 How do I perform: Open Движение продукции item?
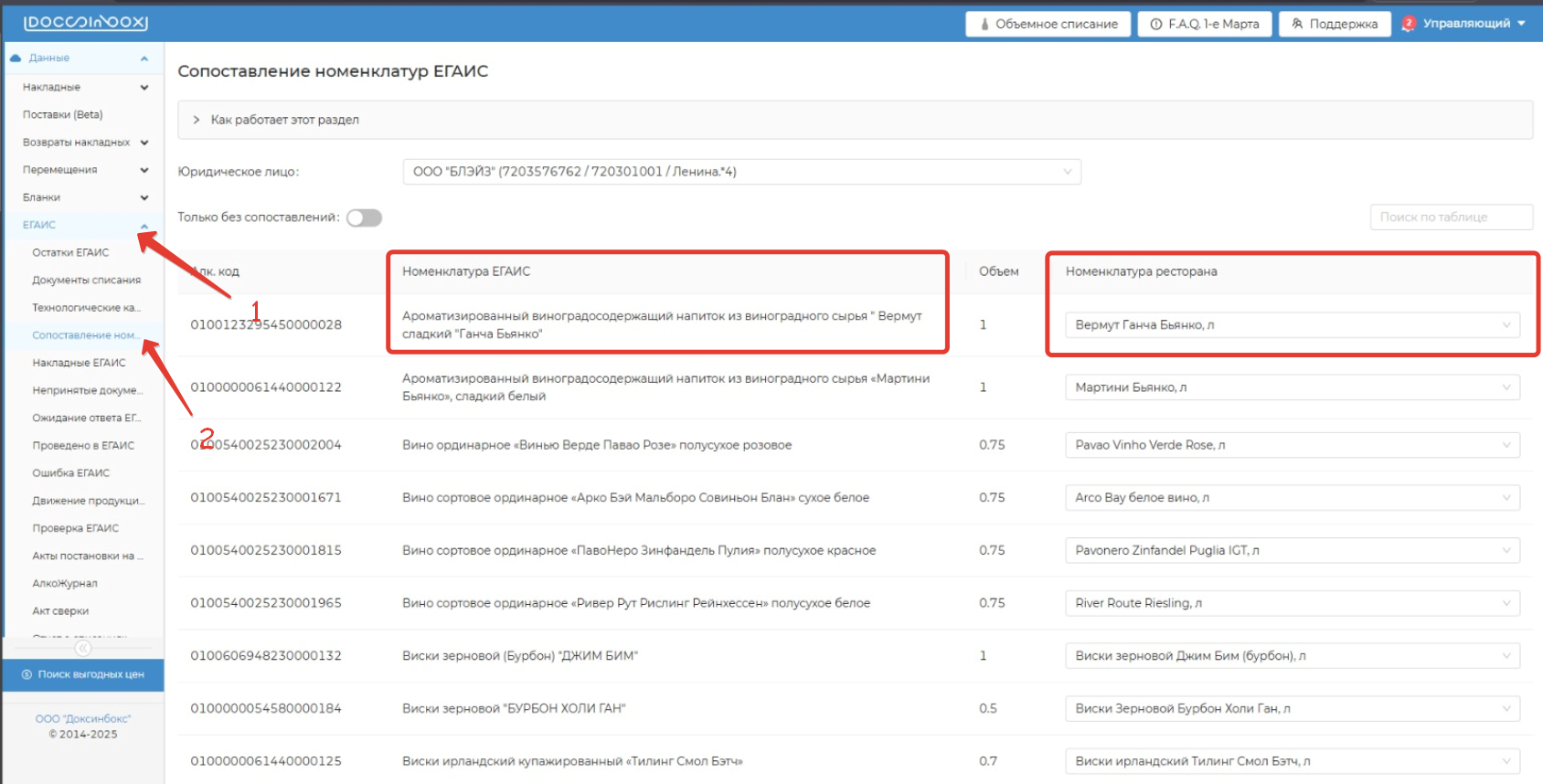coord(89,501)
